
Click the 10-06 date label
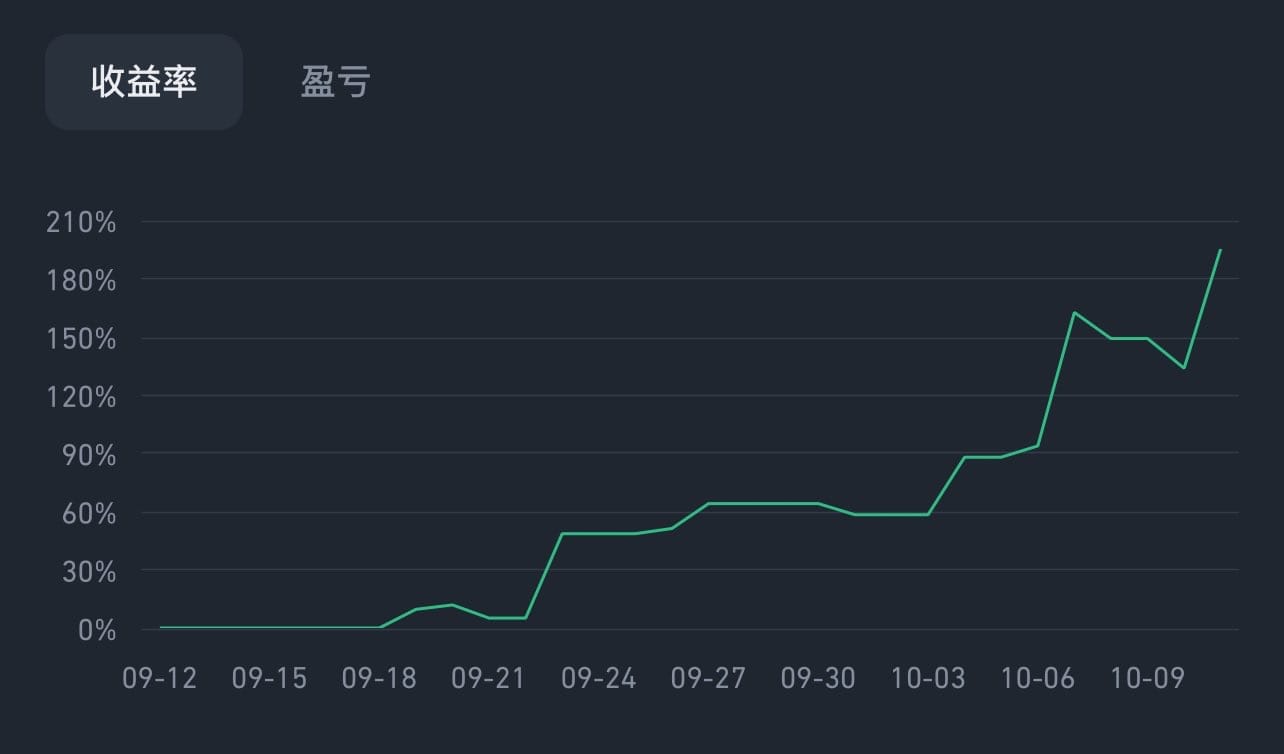(1039, 679)
